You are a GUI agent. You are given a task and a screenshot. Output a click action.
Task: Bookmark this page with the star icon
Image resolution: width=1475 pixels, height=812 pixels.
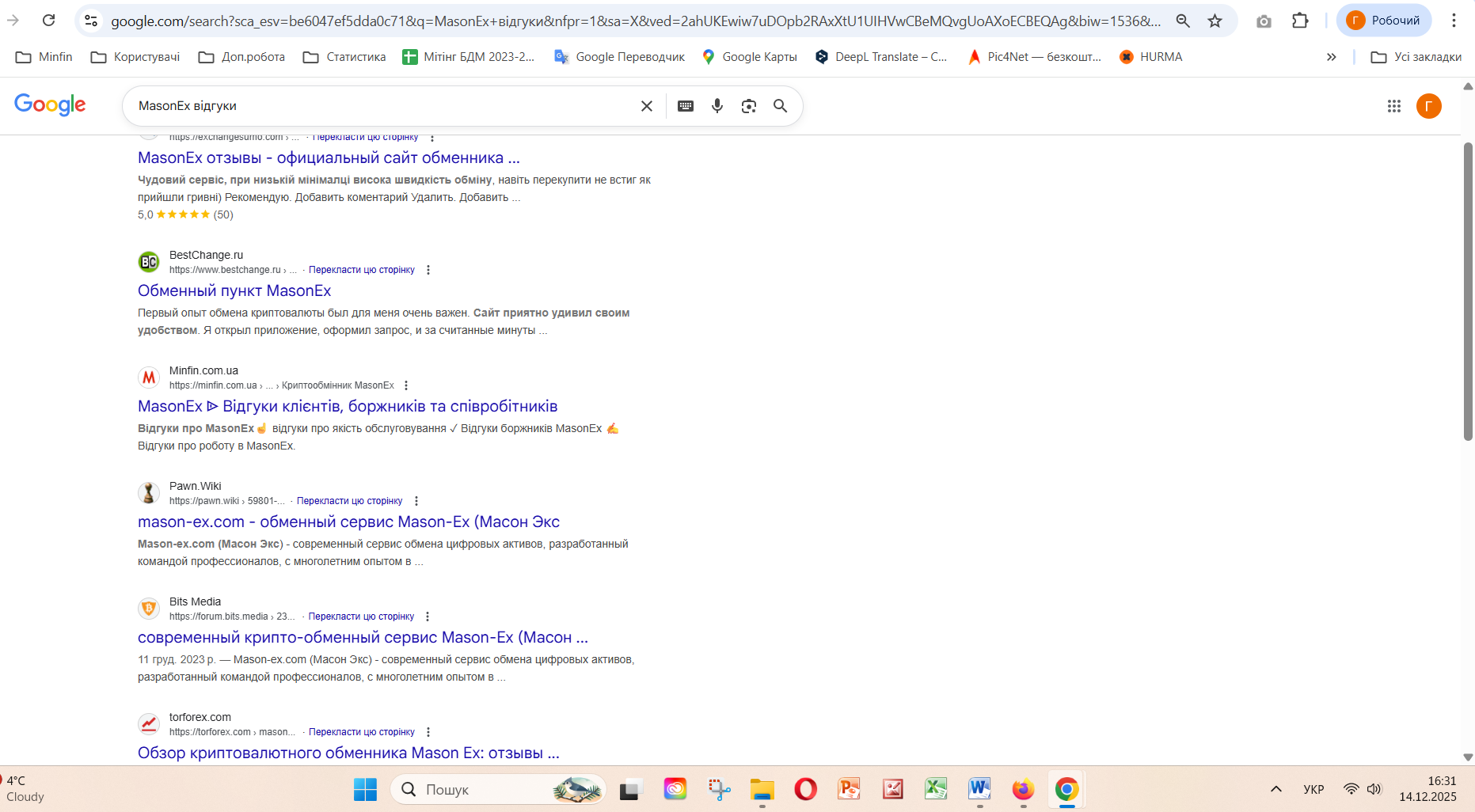1215,21
